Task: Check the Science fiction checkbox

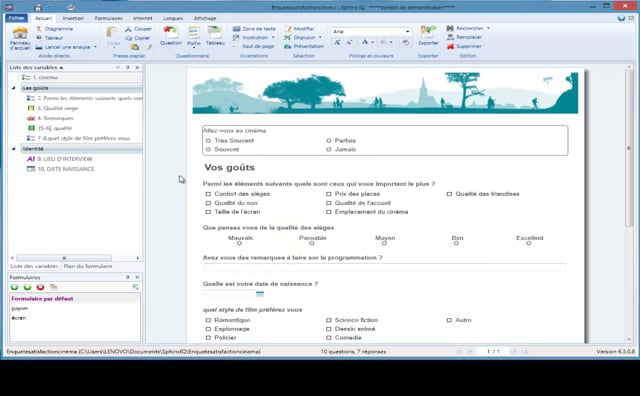Action: (329, 320)
